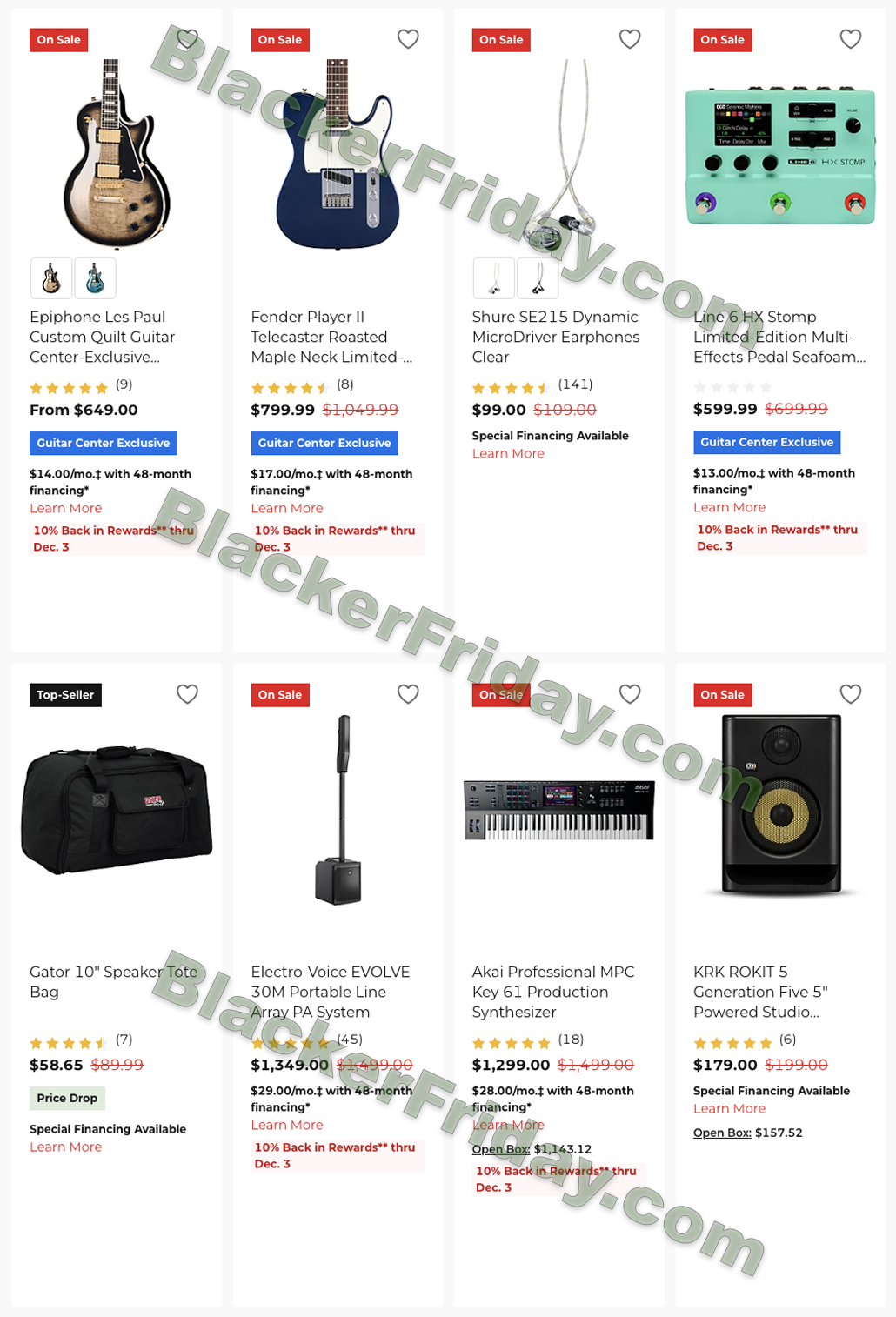Image resolution: width=896 pixels, height=1317 pixels.
Task: Click the Price Drop badge on Gator bag
Action: click(67, 1098)
